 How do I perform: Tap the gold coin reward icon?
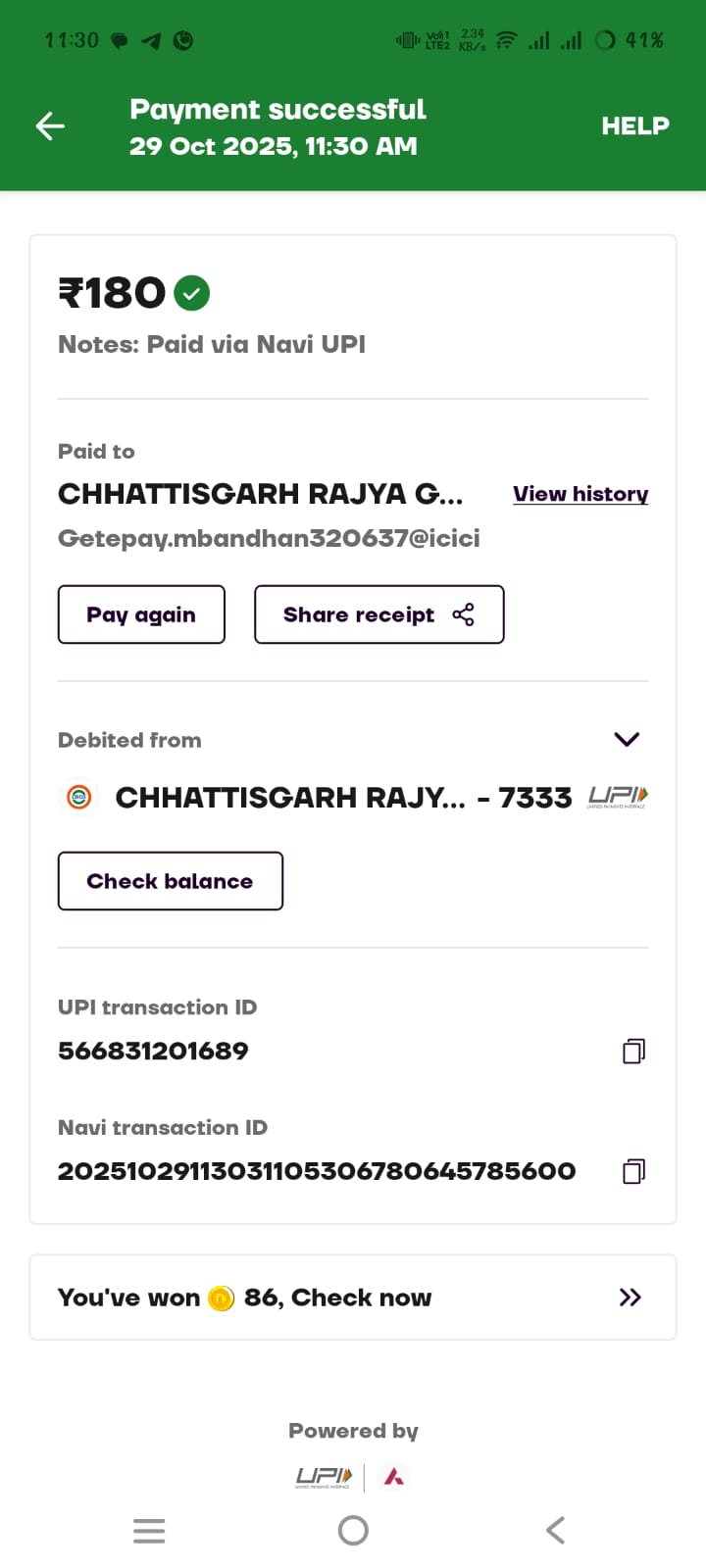click(222, 1298)
